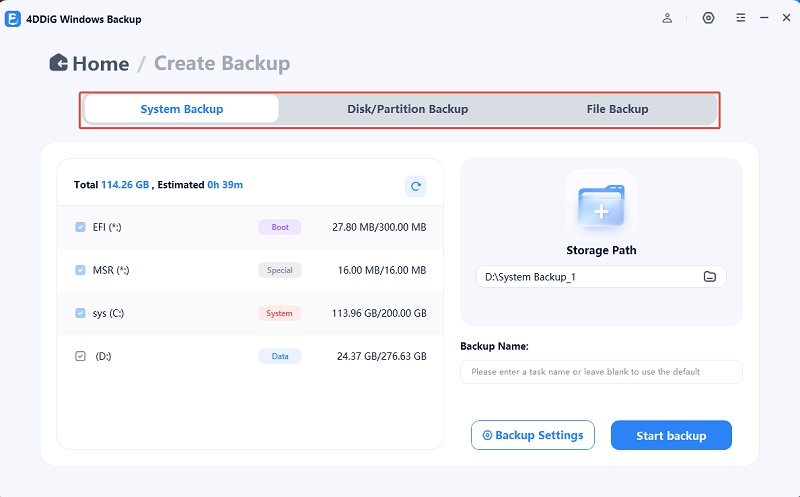Click the Special tag on MSR row
Viewport: 800px width, 497px height.
[x=280, y=270]
